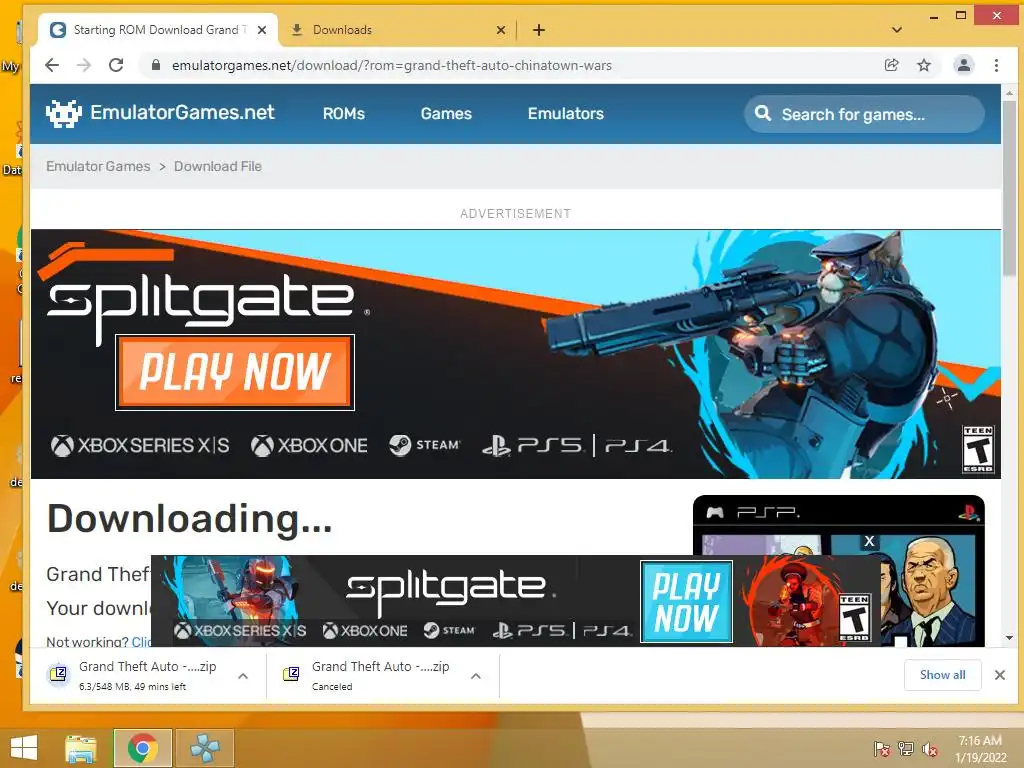Viewport: 1024px width, 768px height.
Task: Close the Starting ROM Download tab
Action: [262, 30]
